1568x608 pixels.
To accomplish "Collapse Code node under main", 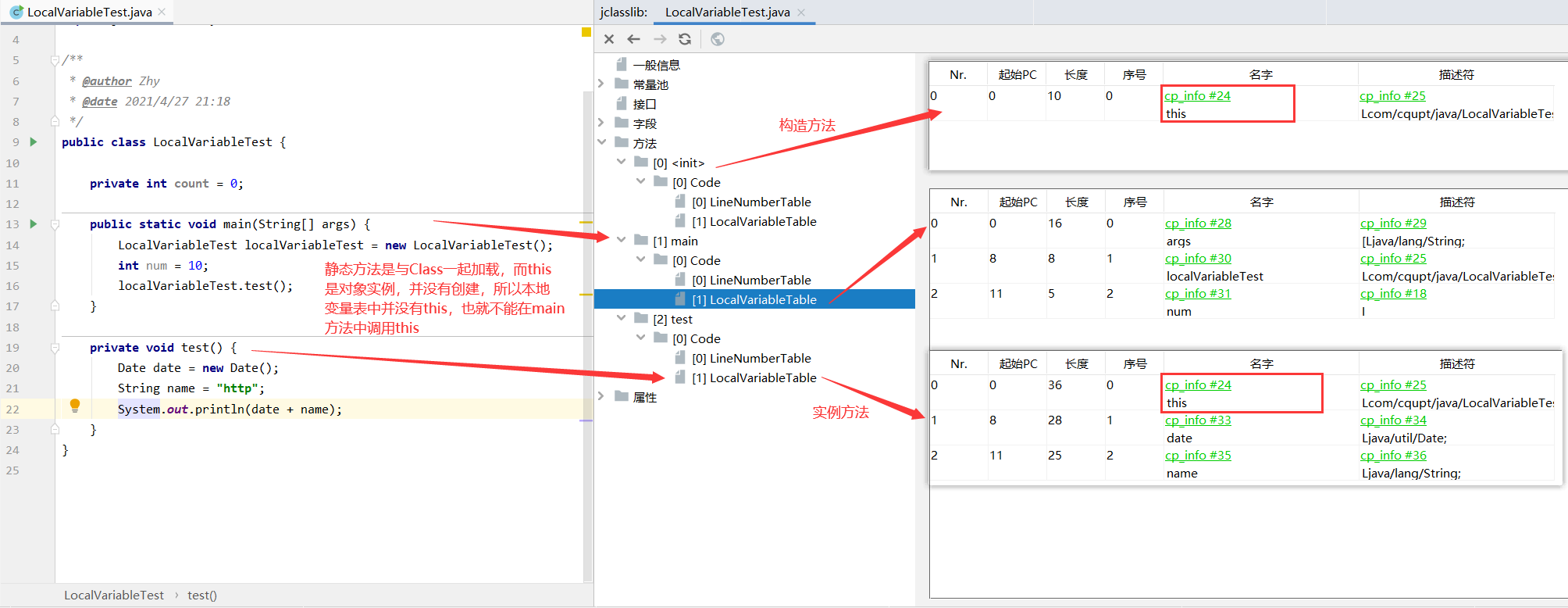I will point(640,259).
